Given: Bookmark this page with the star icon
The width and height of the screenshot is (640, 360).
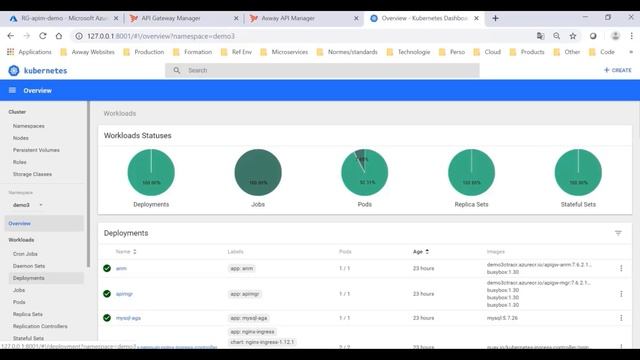Looking at the screenshot, I should (573, 36).
